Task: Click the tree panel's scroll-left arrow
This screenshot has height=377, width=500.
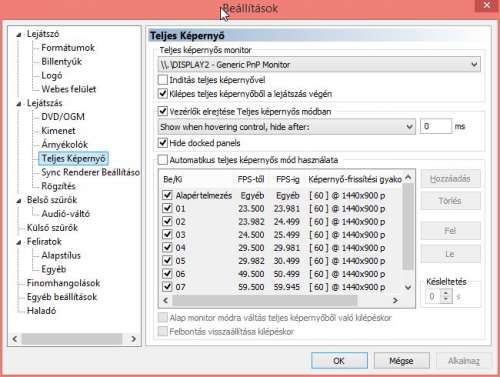Action: pyautogui.click(x=15, y=339)
